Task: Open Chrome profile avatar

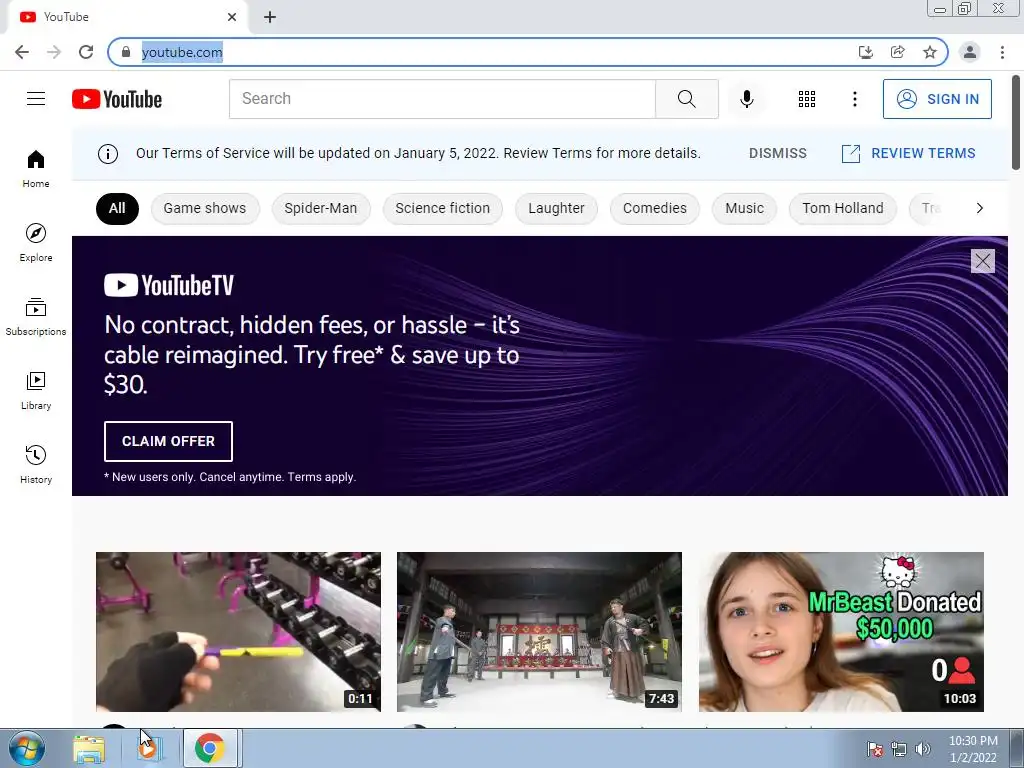Action: 970,52
